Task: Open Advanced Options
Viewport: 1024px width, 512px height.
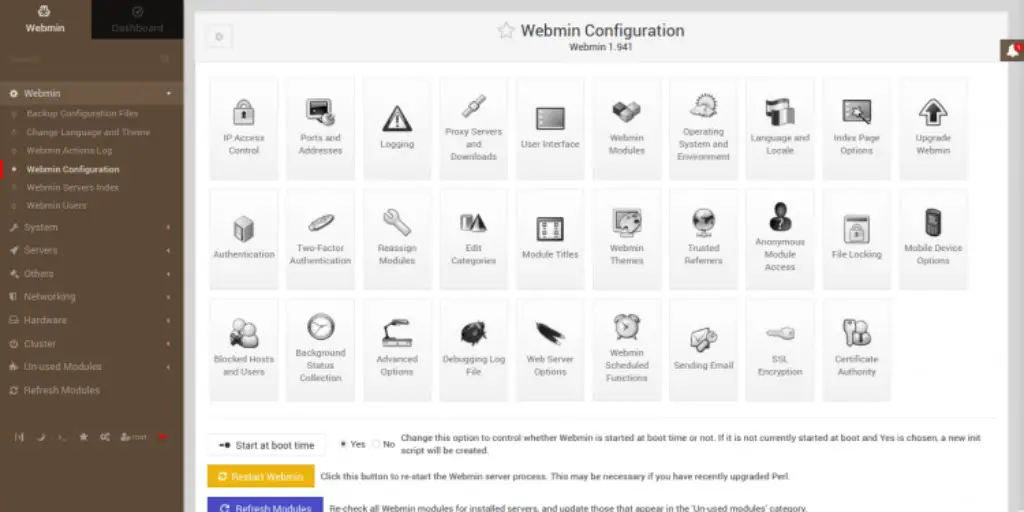Action: pyautogui.click(x=397, y=350)
